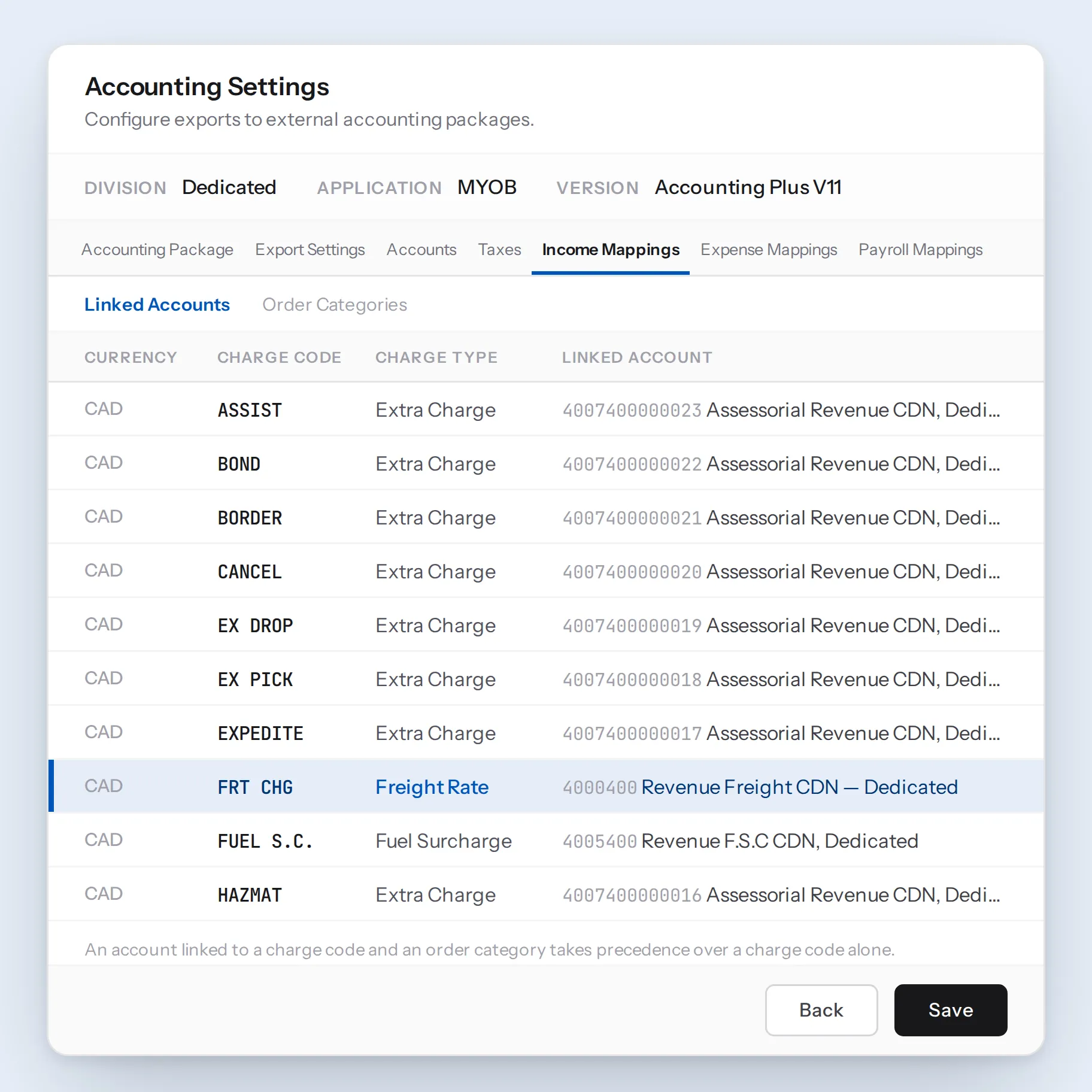The height and width of the screenshot is (1092, 1092).
Task: Switch to Payroll Mappings tab
Action: (920, 250)
